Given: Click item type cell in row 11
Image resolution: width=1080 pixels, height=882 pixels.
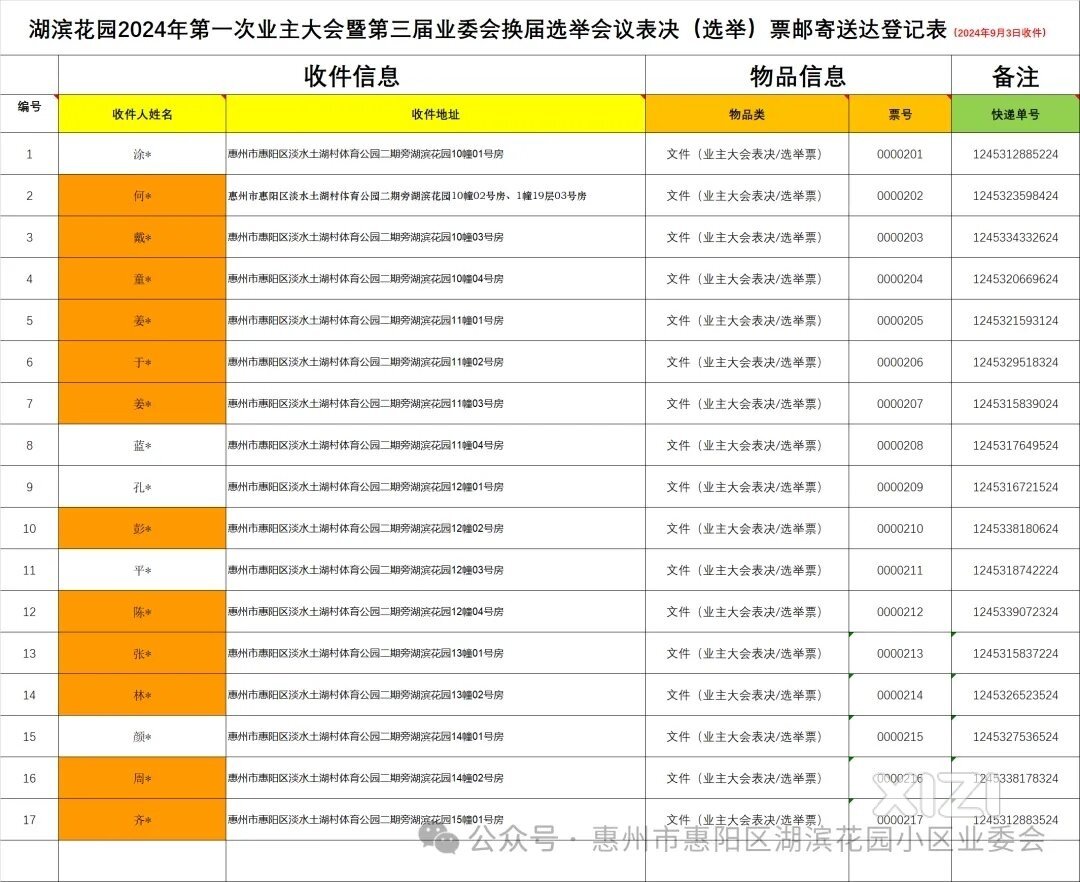Looking at the screenshot, I should click(x=747, y=570).
